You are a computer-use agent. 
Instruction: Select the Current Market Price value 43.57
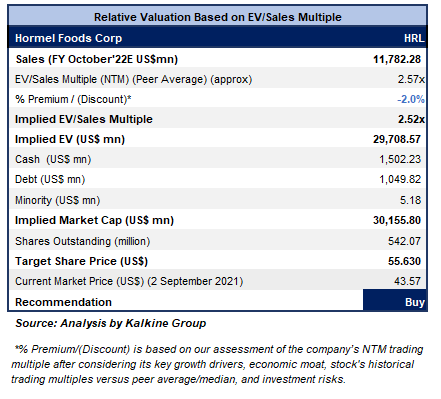(x=407, y=281)
